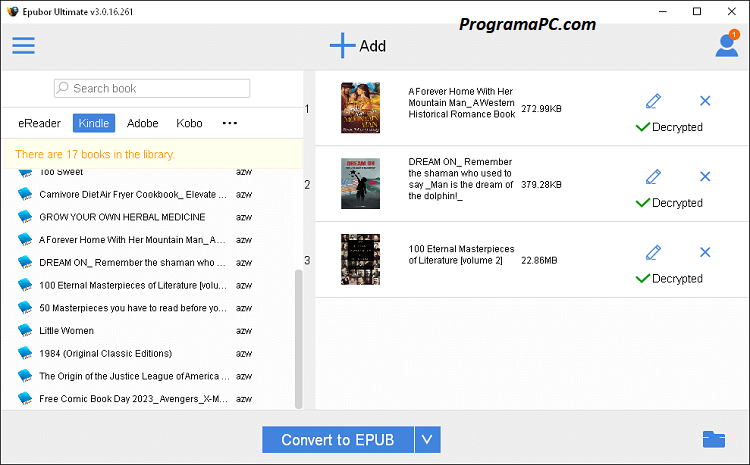Click book icon beside Justice League
Screen dimensions: 750x465
coord(25,376)
